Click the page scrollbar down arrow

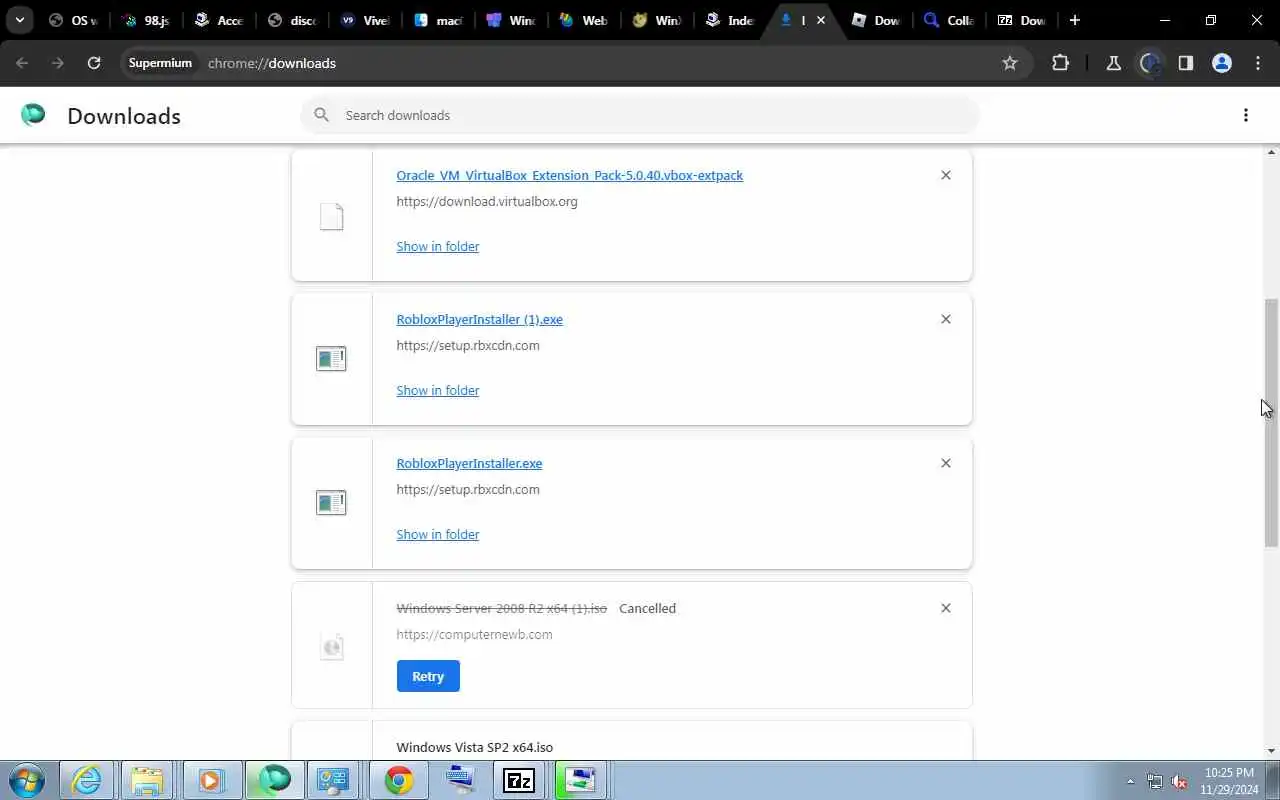[1272, 751]
